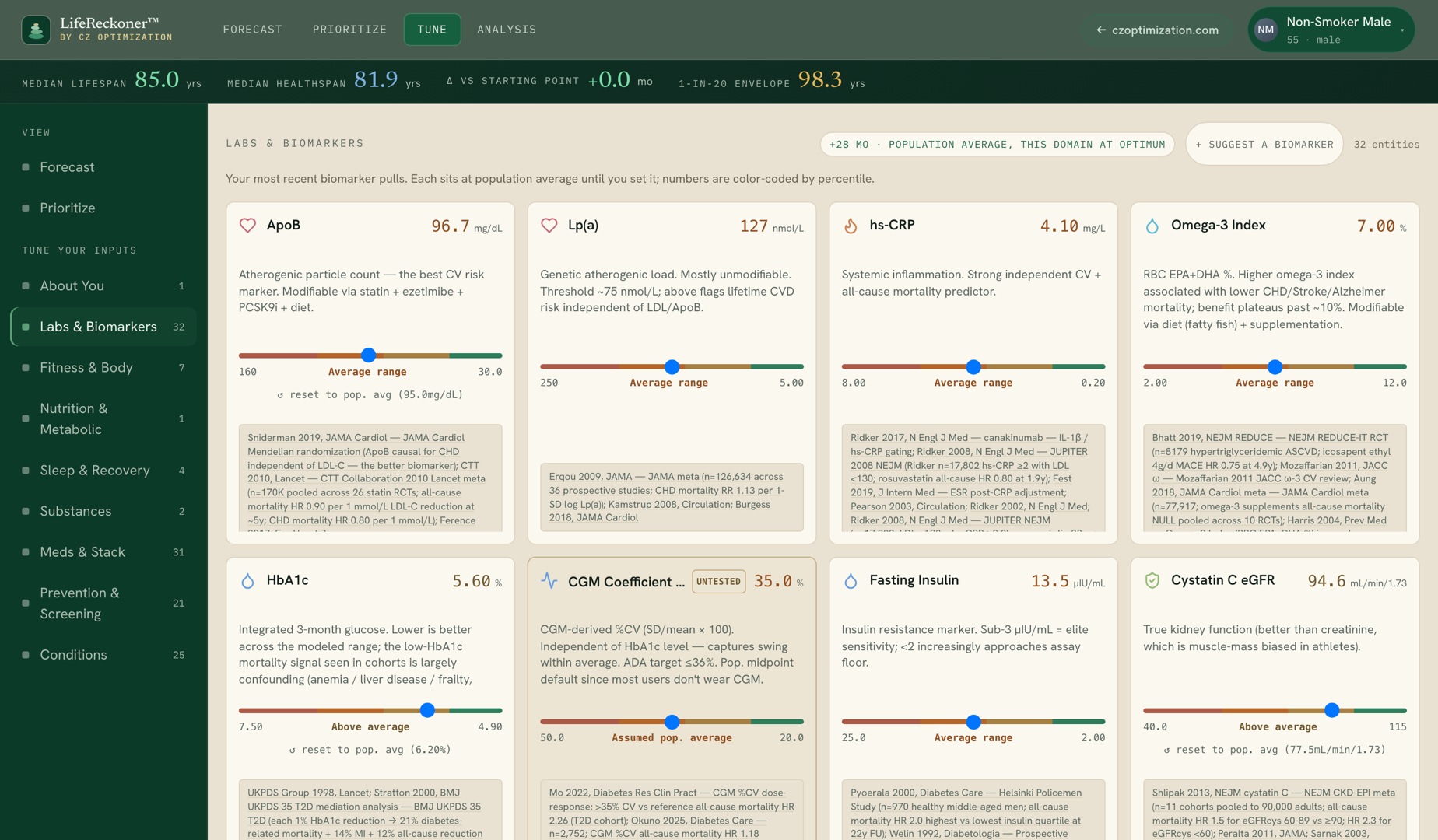Click the CGM 'Assumed pop. average' label
The width and height of the screenshot is (1438, 840).
[672, 738]
